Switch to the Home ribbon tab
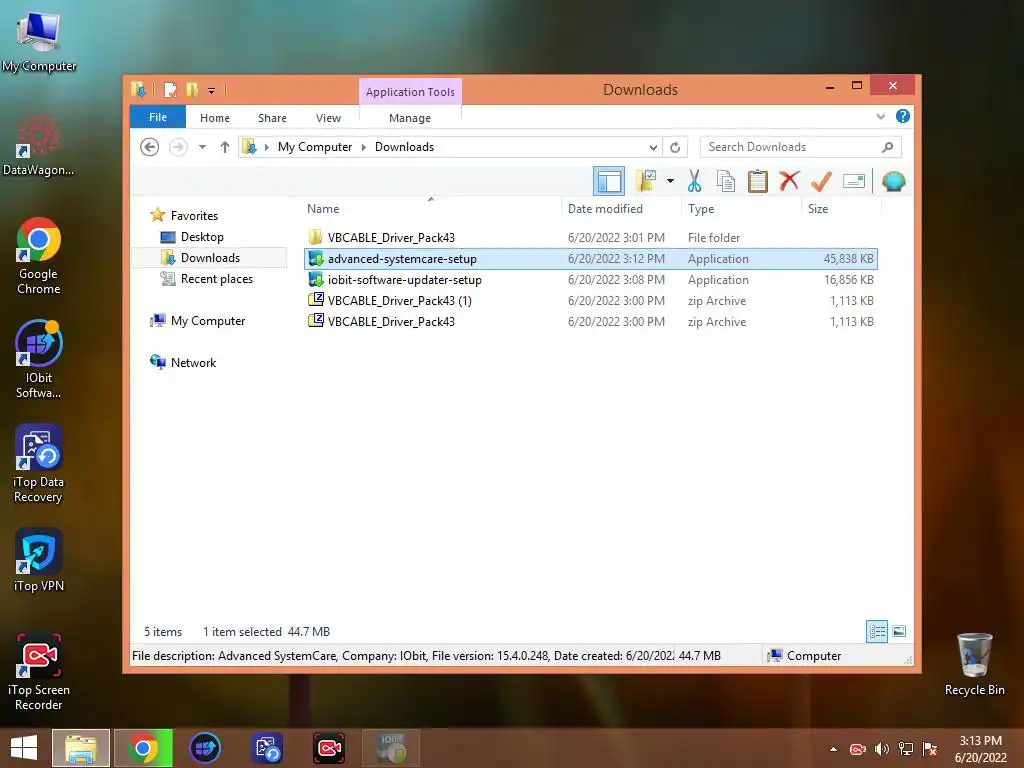Image resolution: width=1024 pixels, height=768 pixels. point(215,118)
